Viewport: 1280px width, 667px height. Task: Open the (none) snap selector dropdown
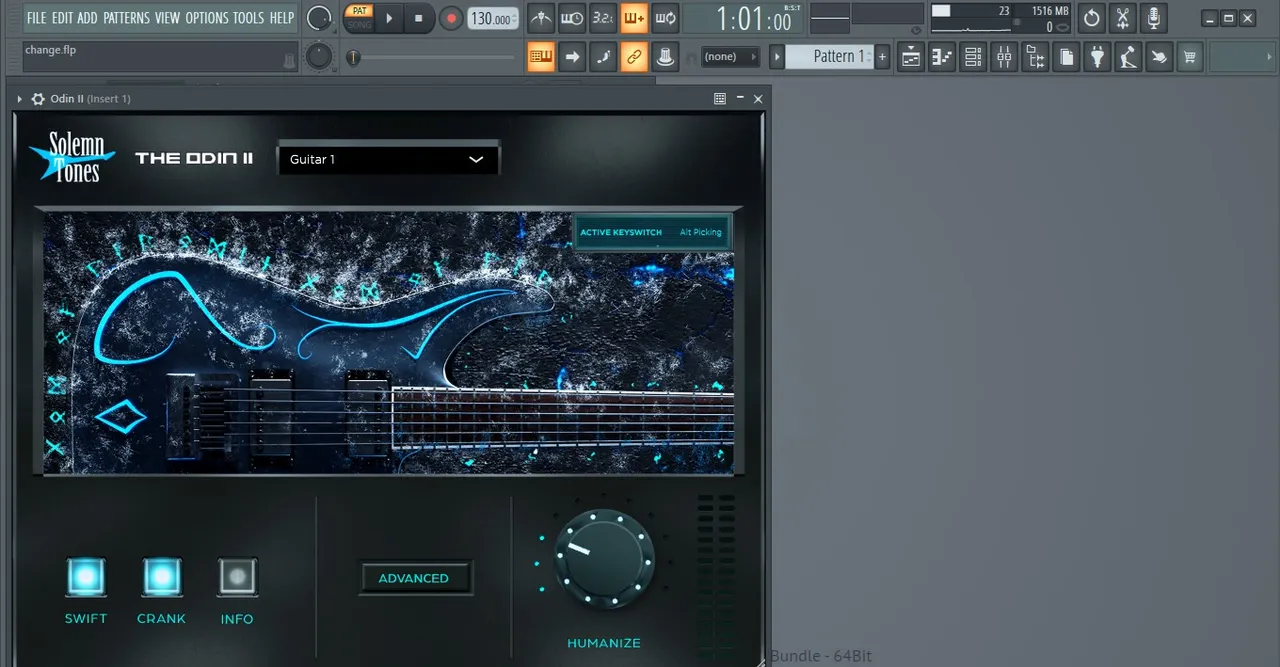coord(729,57)
